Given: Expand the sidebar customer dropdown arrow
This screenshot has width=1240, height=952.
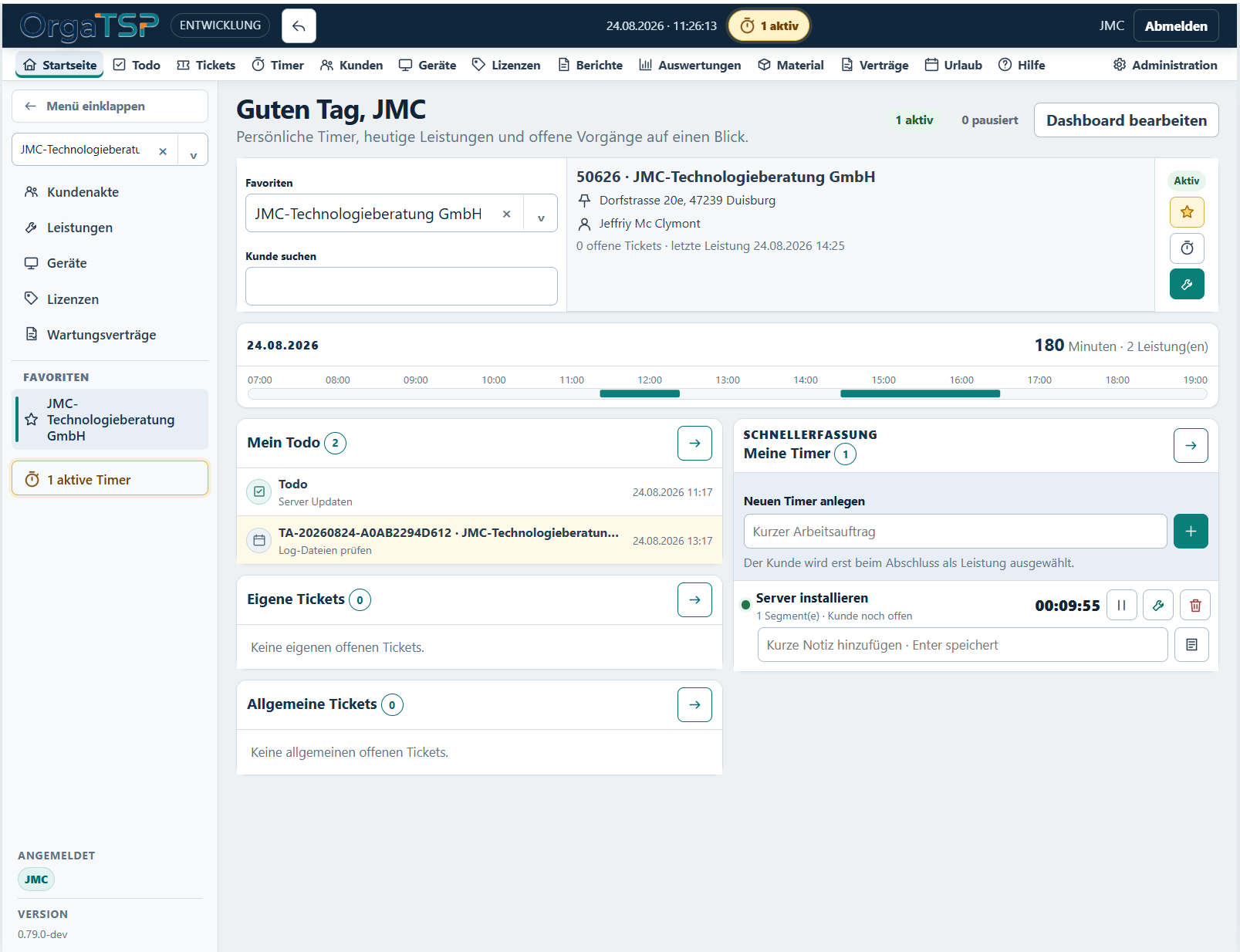Looking at the screenshot, I should pos(193,151).
